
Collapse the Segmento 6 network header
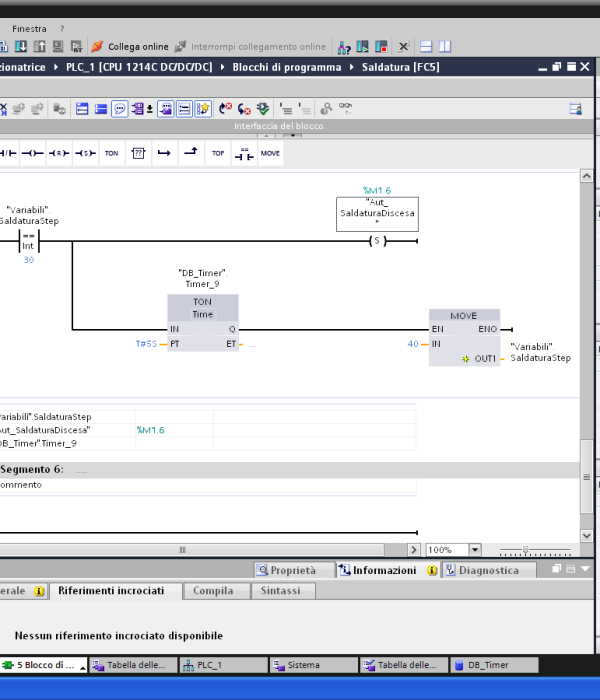tap(31, 469)
